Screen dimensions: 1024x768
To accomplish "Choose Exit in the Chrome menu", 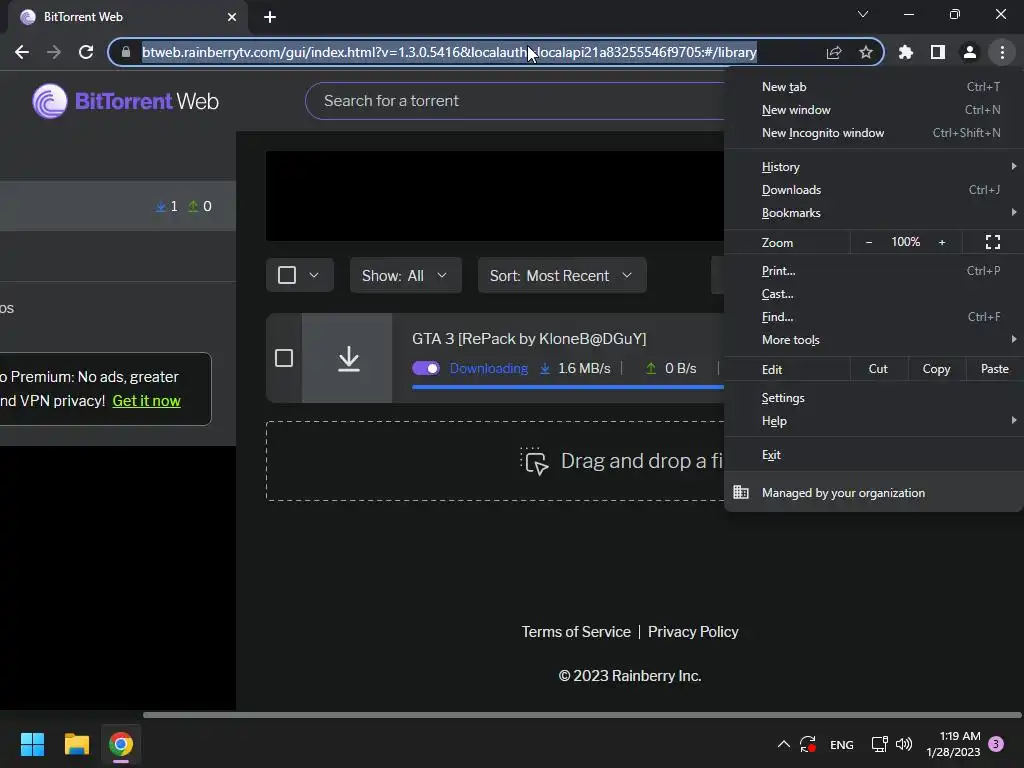I will [x=874, y=455].
